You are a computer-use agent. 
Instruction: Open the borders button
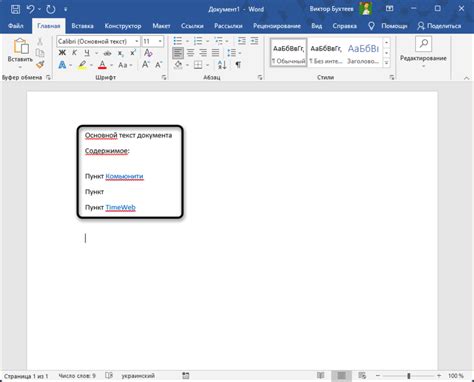(198, 65)
